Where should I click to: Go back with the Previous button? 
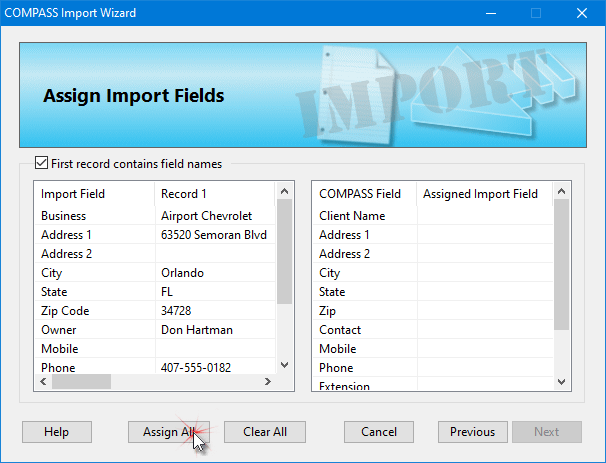(473, 432)
